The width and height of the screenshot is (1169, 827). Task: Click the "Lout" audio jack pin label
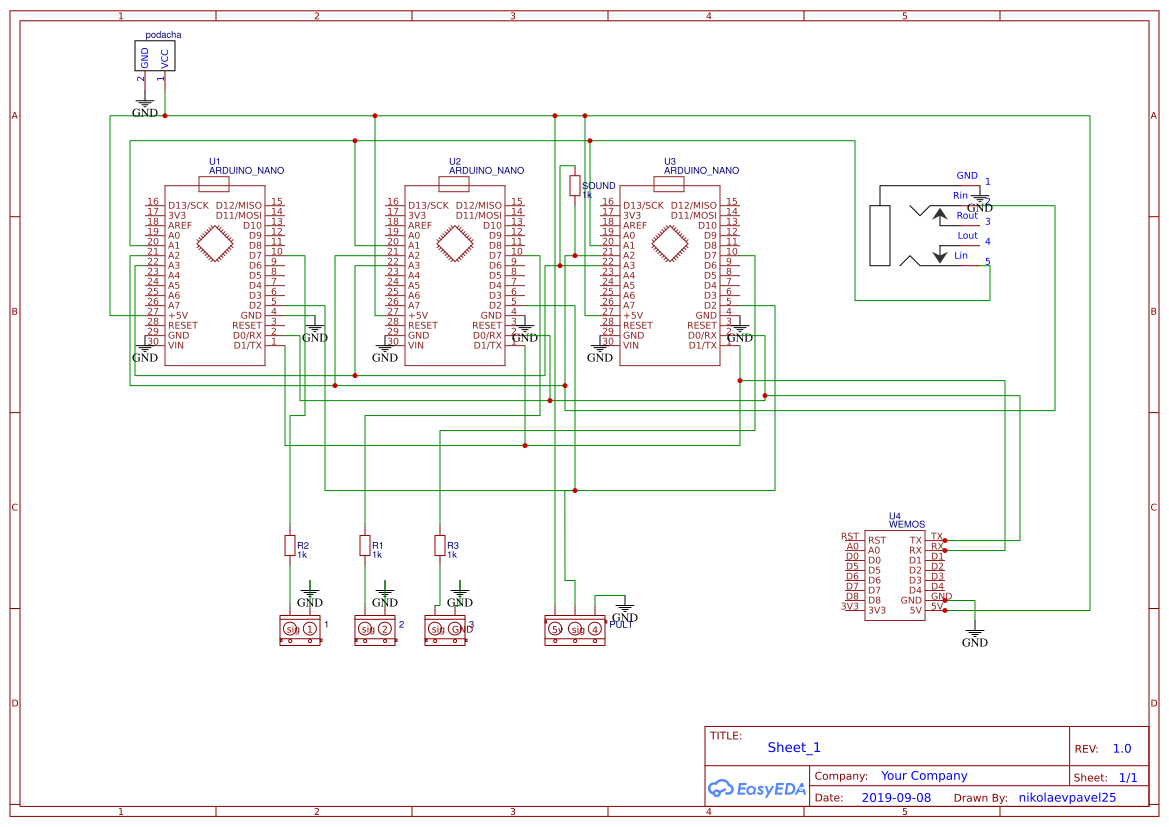pos(968,236)
